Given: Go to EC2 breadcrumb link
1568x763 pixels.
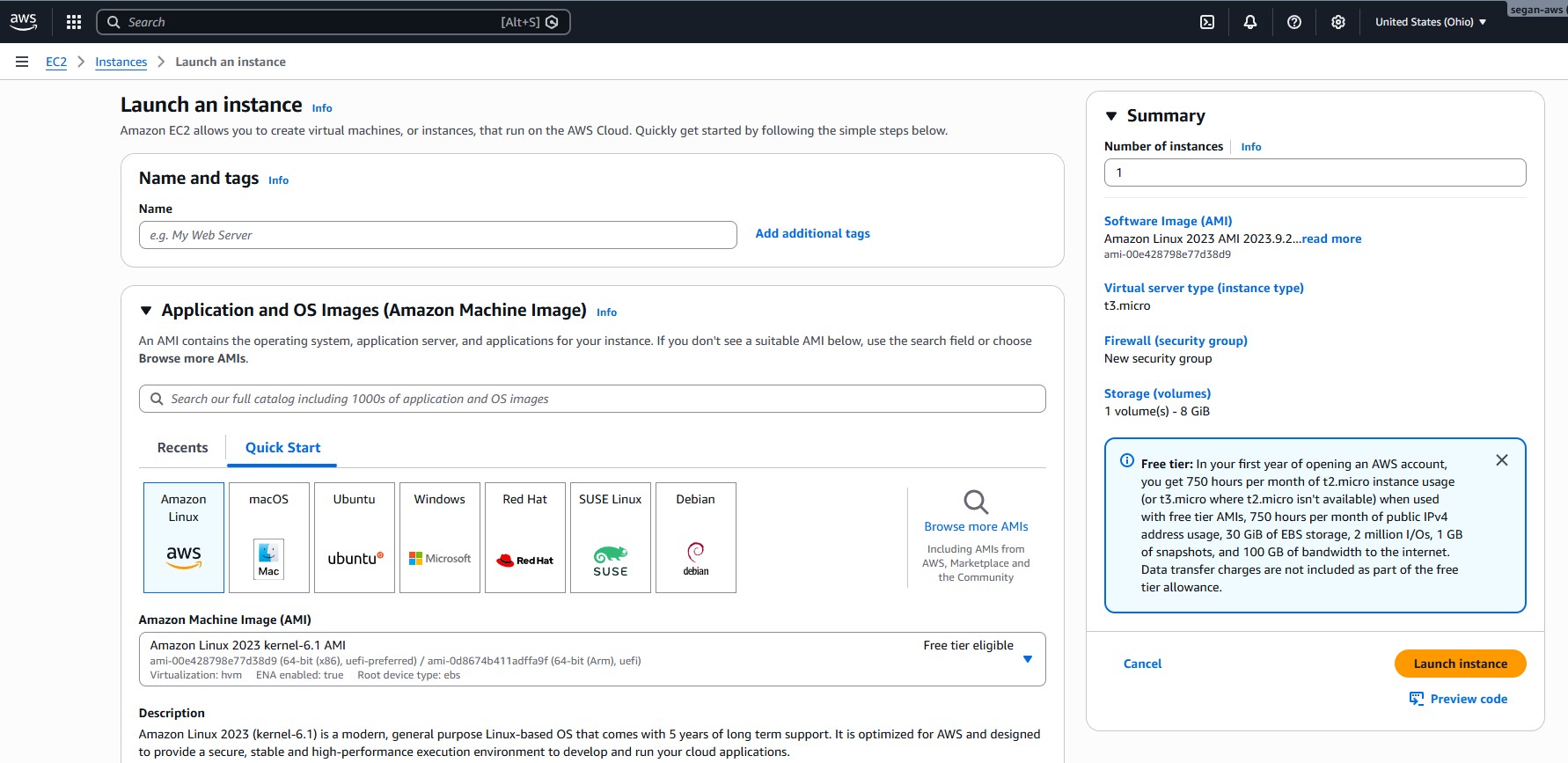Looking at the screenshot, I should 56,62.
